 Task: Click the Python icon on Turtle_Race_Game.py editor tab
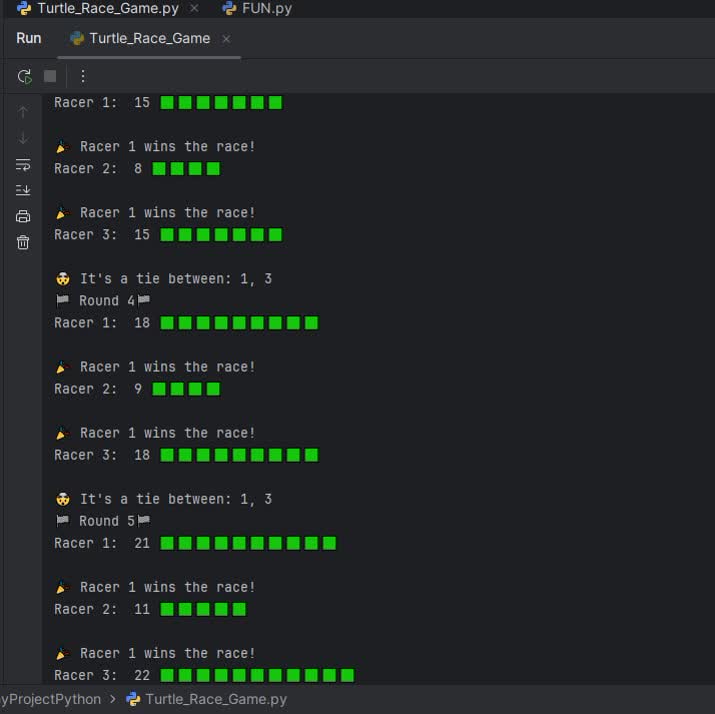point(24,8)
